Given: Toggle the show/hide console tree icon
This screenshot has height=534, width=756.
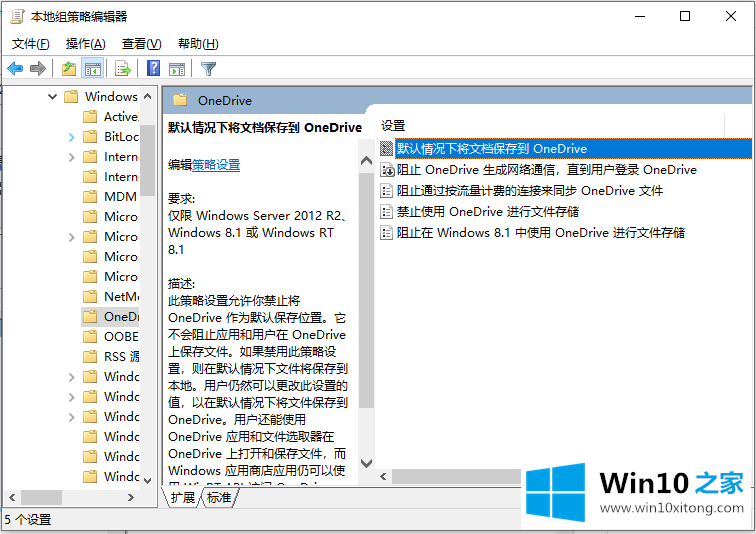Looking at the screenshot, I should coord(92,69).
